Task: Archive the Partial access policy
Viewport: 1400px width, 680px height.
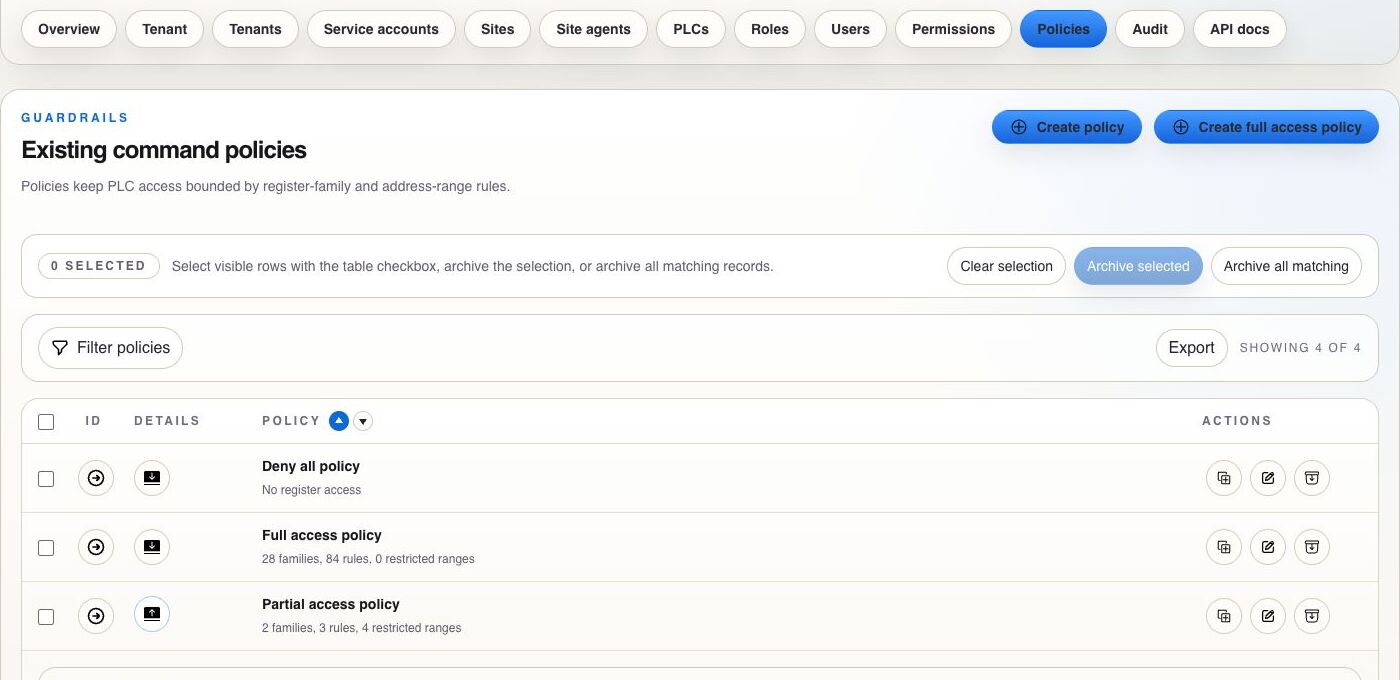Action: pyautogui.click(x=1312, y=616)
